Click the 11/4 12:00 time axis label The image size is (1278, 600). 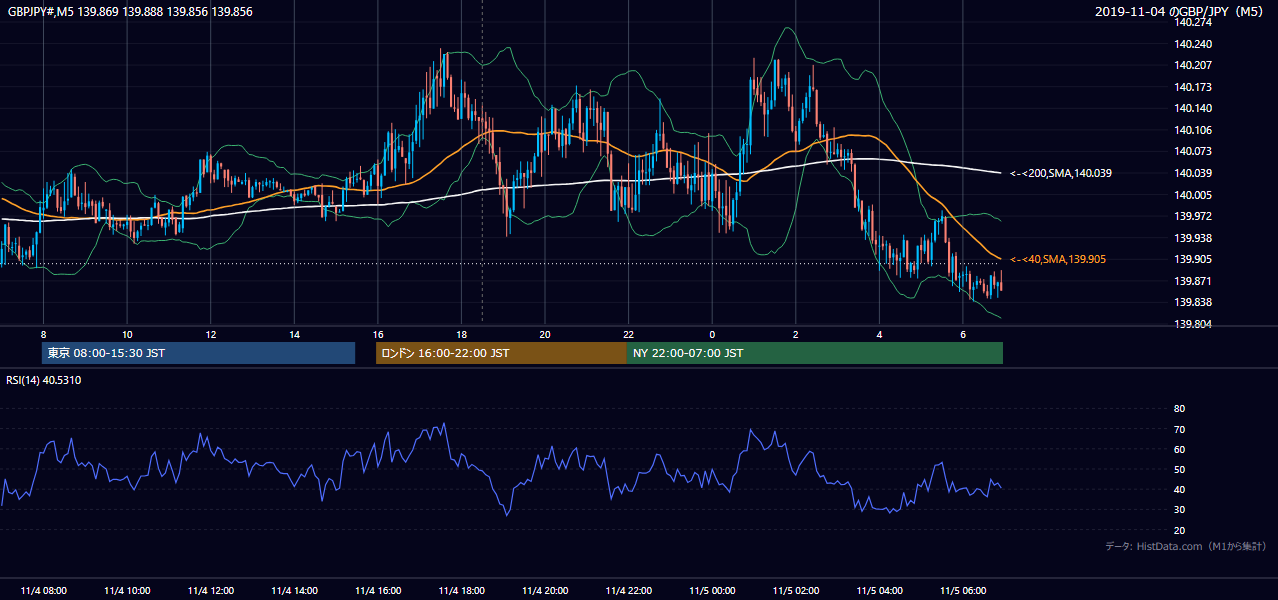[x=210, y=590]
